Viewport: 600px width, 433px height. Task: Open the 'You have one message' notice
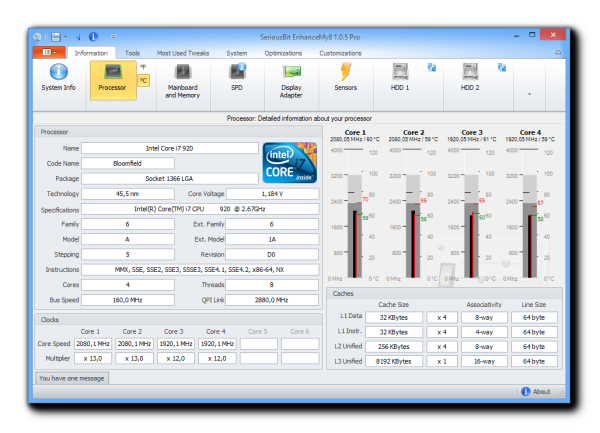coord(72,378)
